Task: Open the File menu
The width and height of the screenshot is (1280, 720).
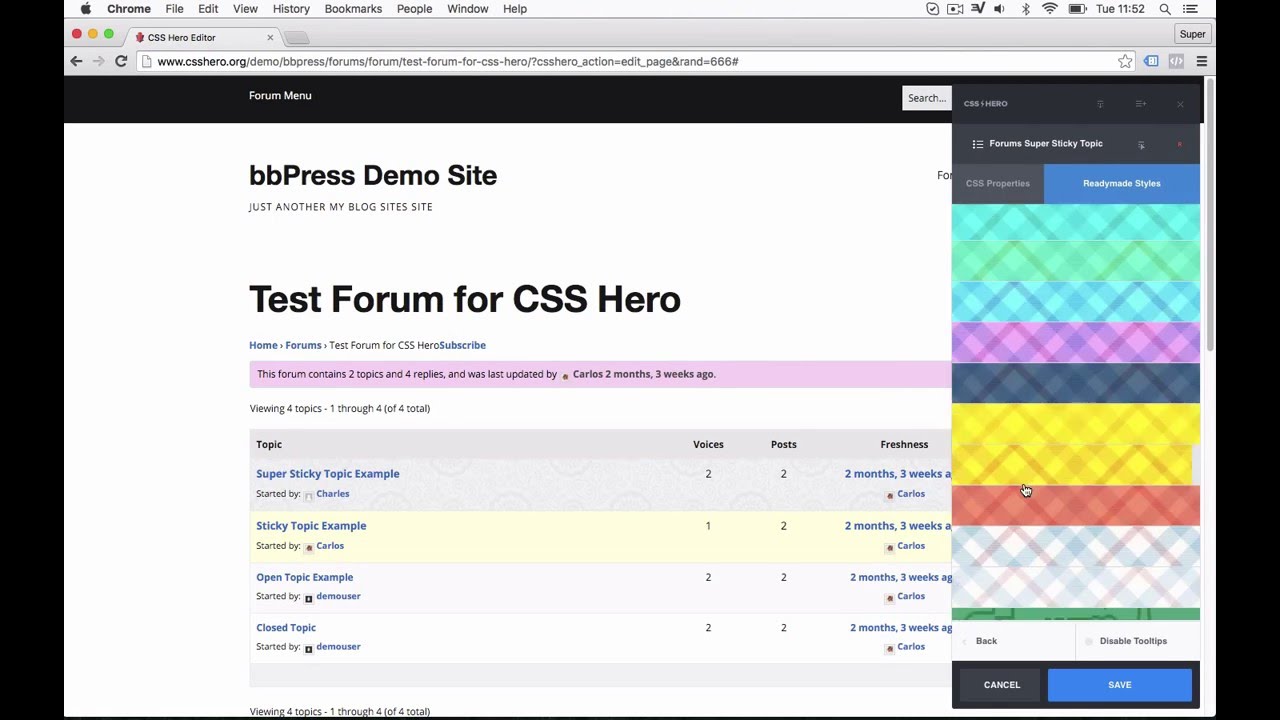Action: coord(174,9)
